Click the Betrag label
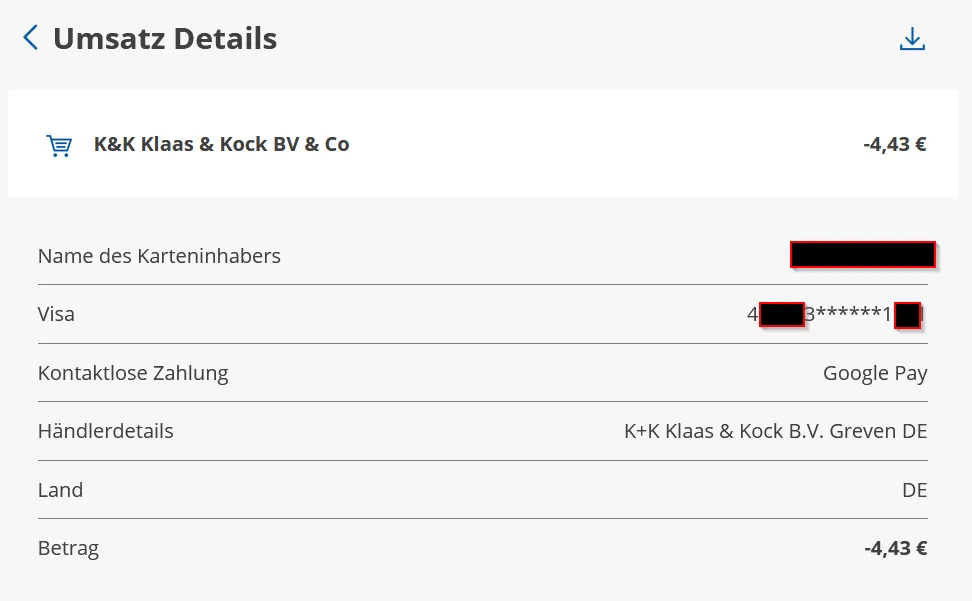This screenshot has width=972, height=601. [x=68, y=548]
